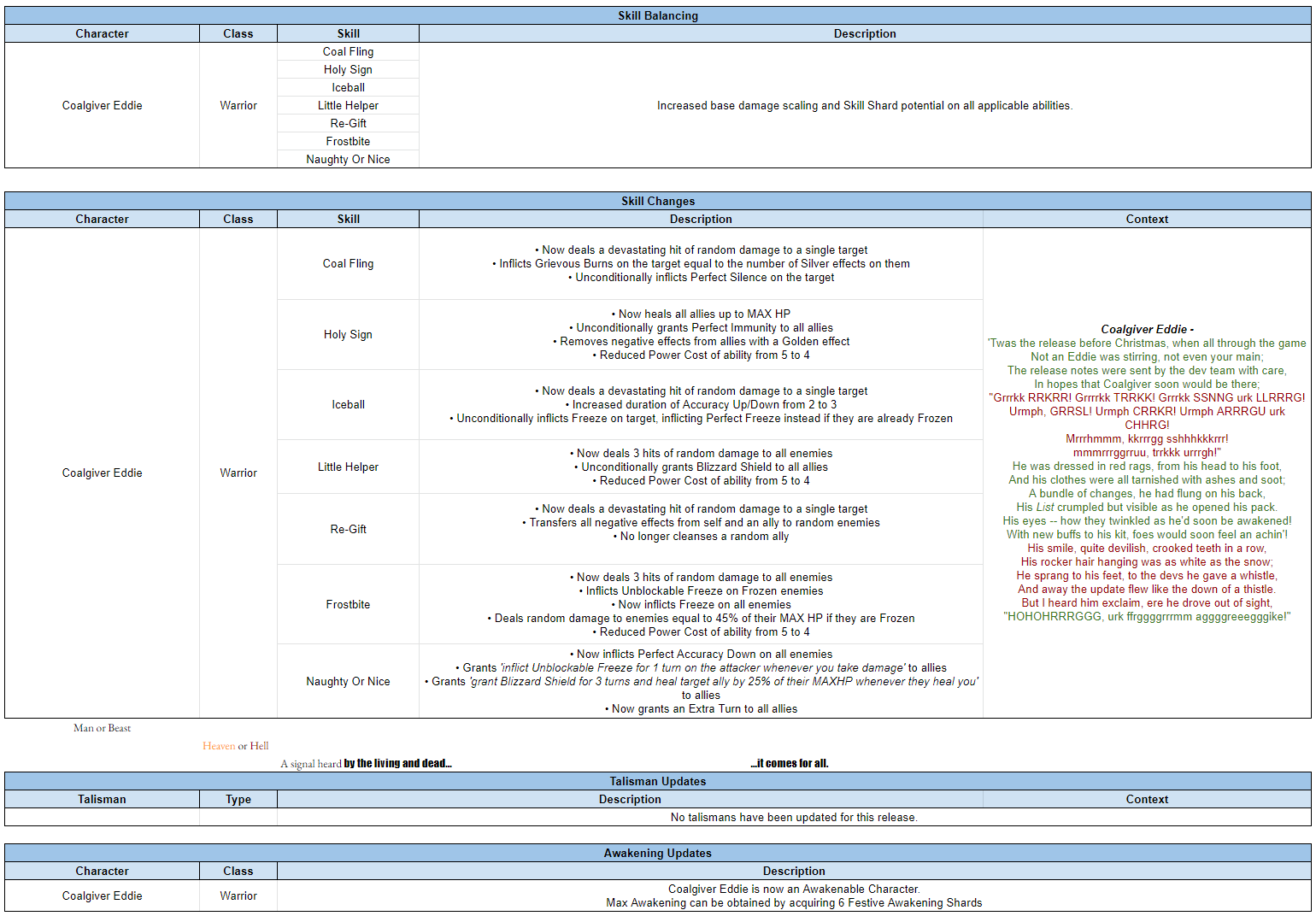Click 'Heaven or Hell' teaser text

(x=236, y=746)
